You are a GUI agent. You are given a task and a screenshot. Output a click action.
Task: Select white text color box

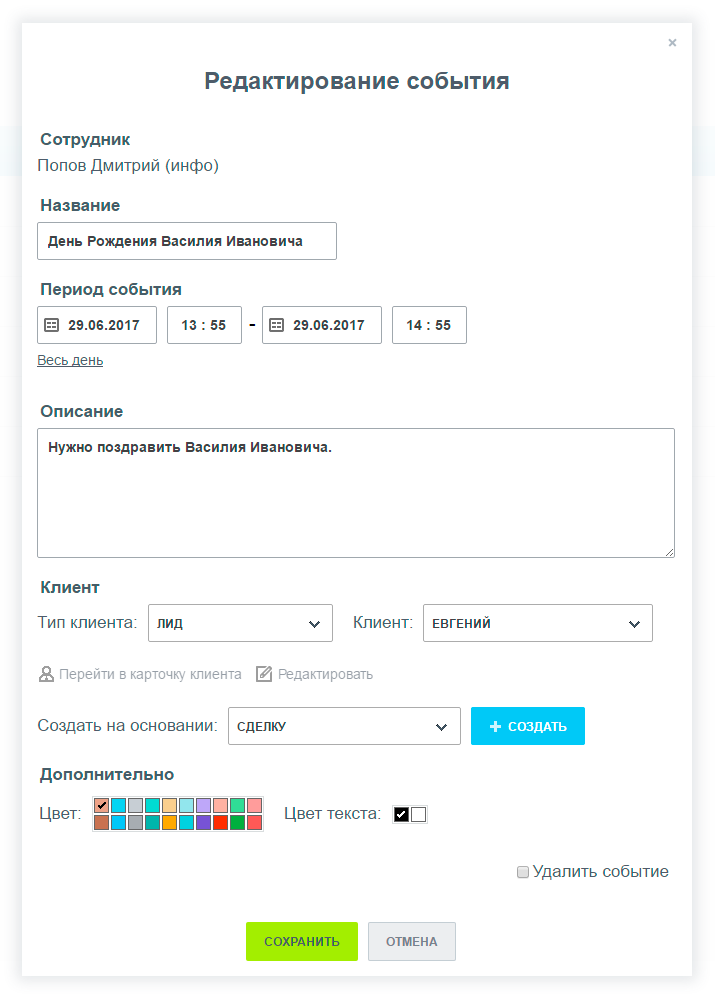(x=419, y=814)
